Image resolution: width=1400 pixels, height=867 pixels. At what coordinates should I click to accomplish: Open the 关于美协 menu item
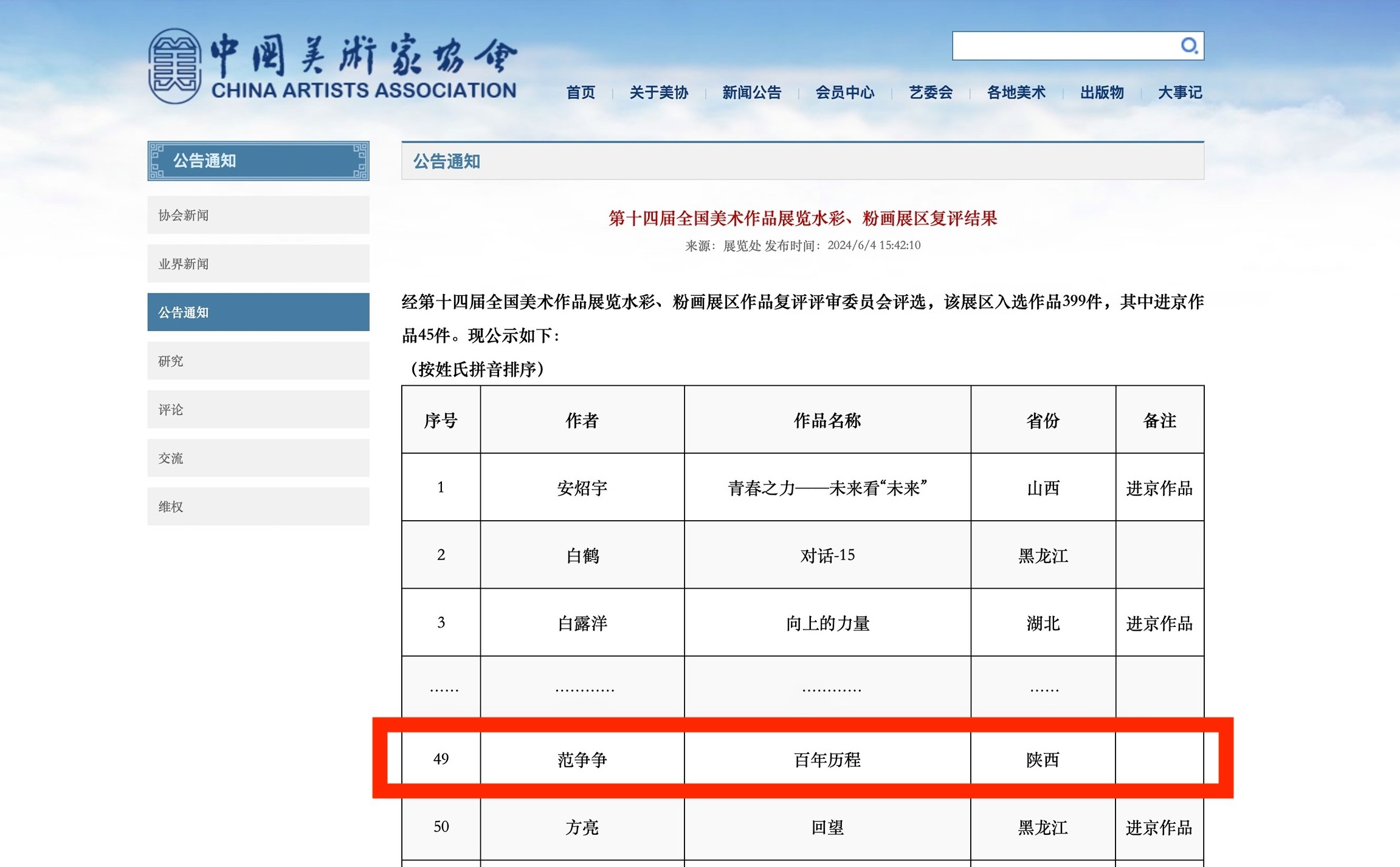coord(659,92)
